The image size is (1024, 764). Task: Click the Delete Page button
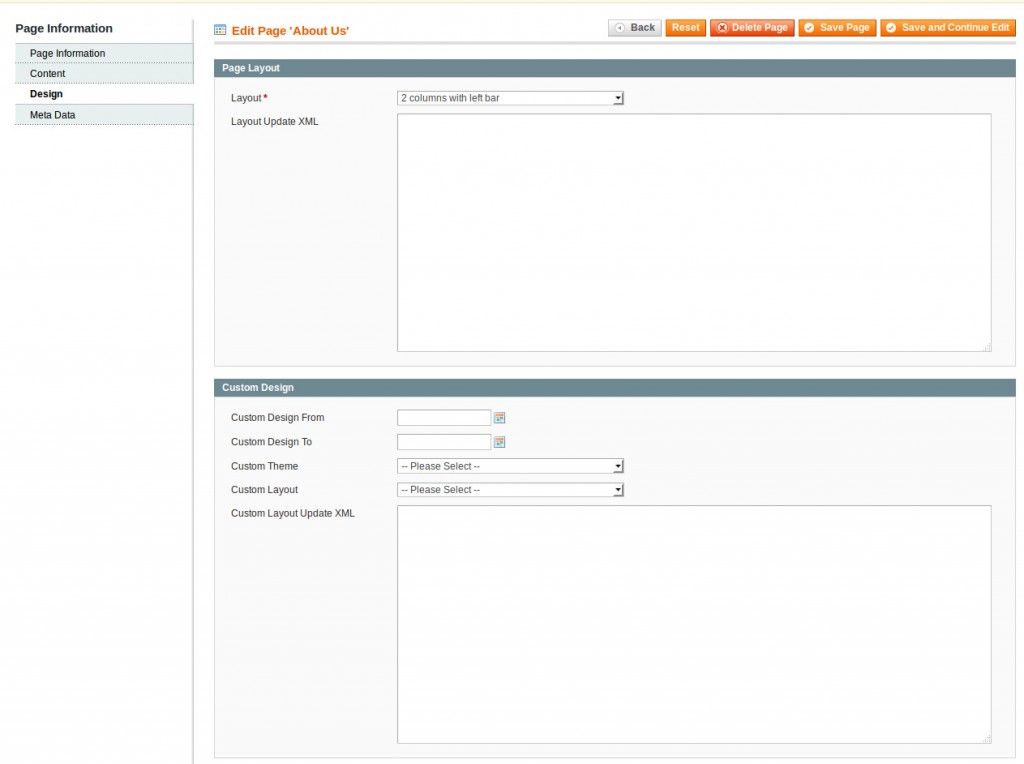tap(752, 28)
